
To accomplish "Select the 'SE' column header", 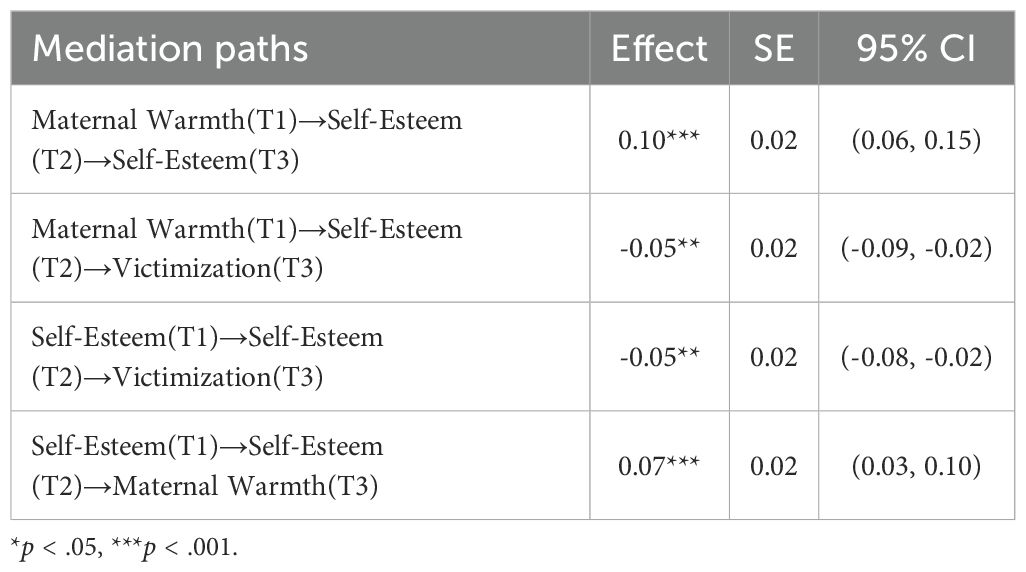I will coord(774,49).
